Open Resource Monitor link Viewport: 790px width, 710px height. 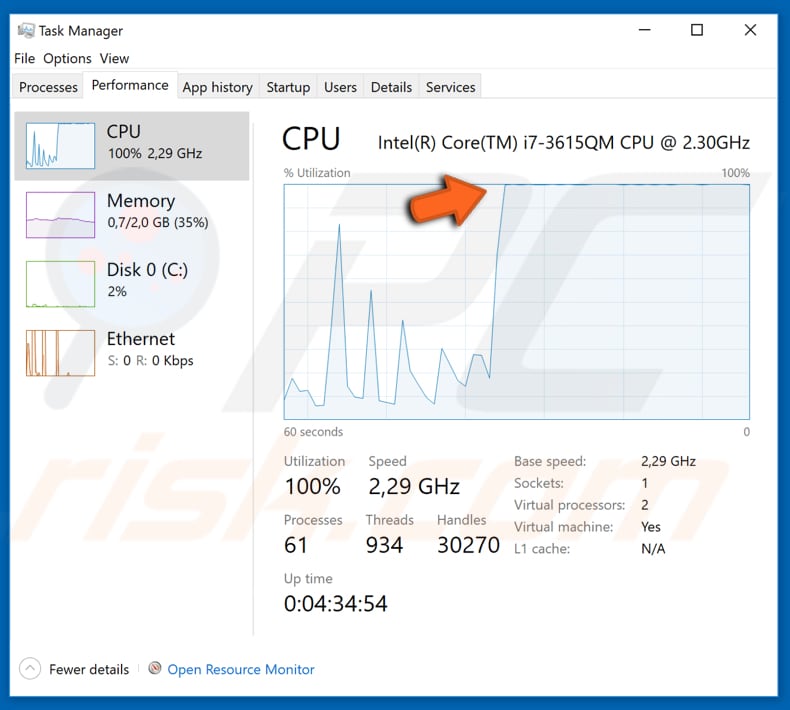point(241,669)
